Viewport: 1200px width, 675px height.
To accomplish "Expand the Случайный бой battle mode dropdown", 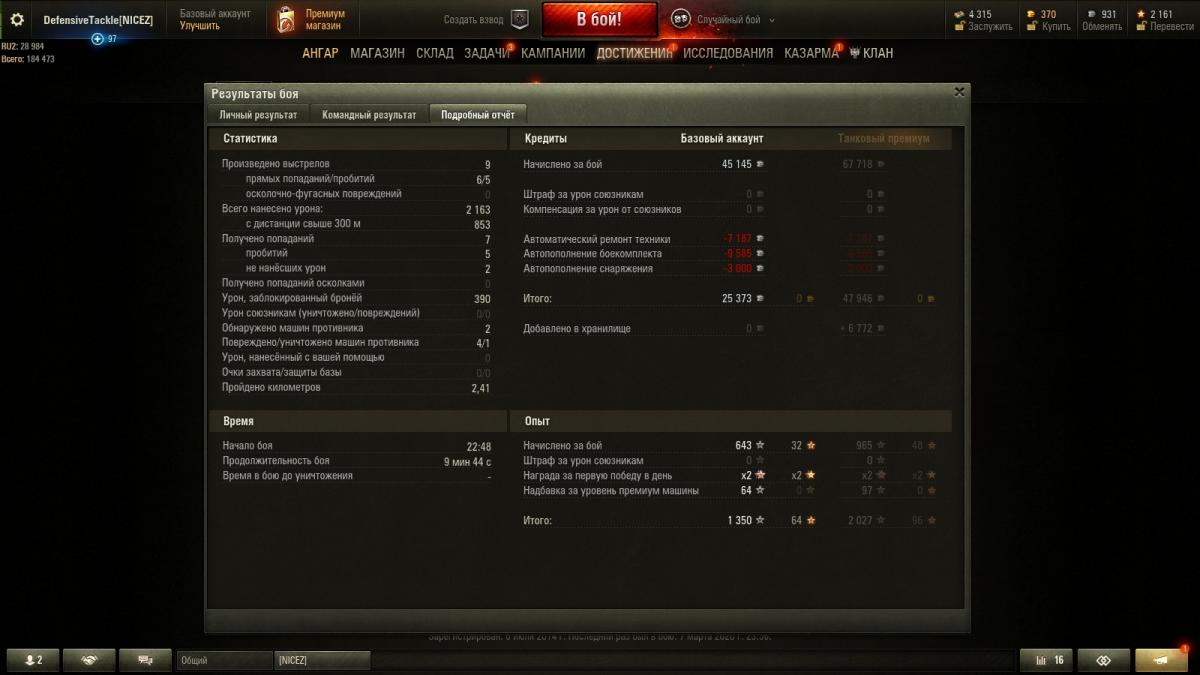I will [x=723, y=19].
